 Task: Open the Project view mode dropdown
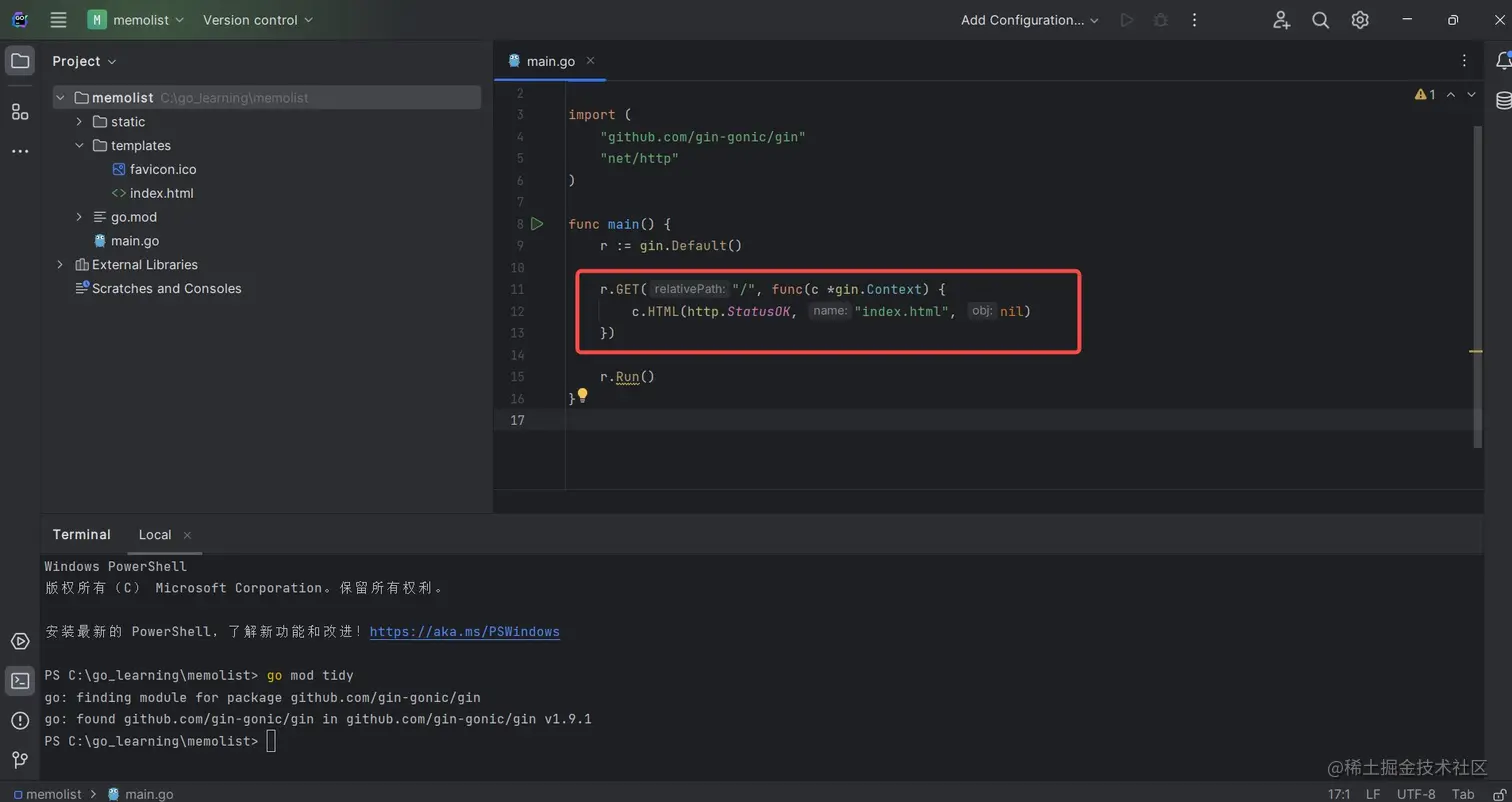point(84,61)
